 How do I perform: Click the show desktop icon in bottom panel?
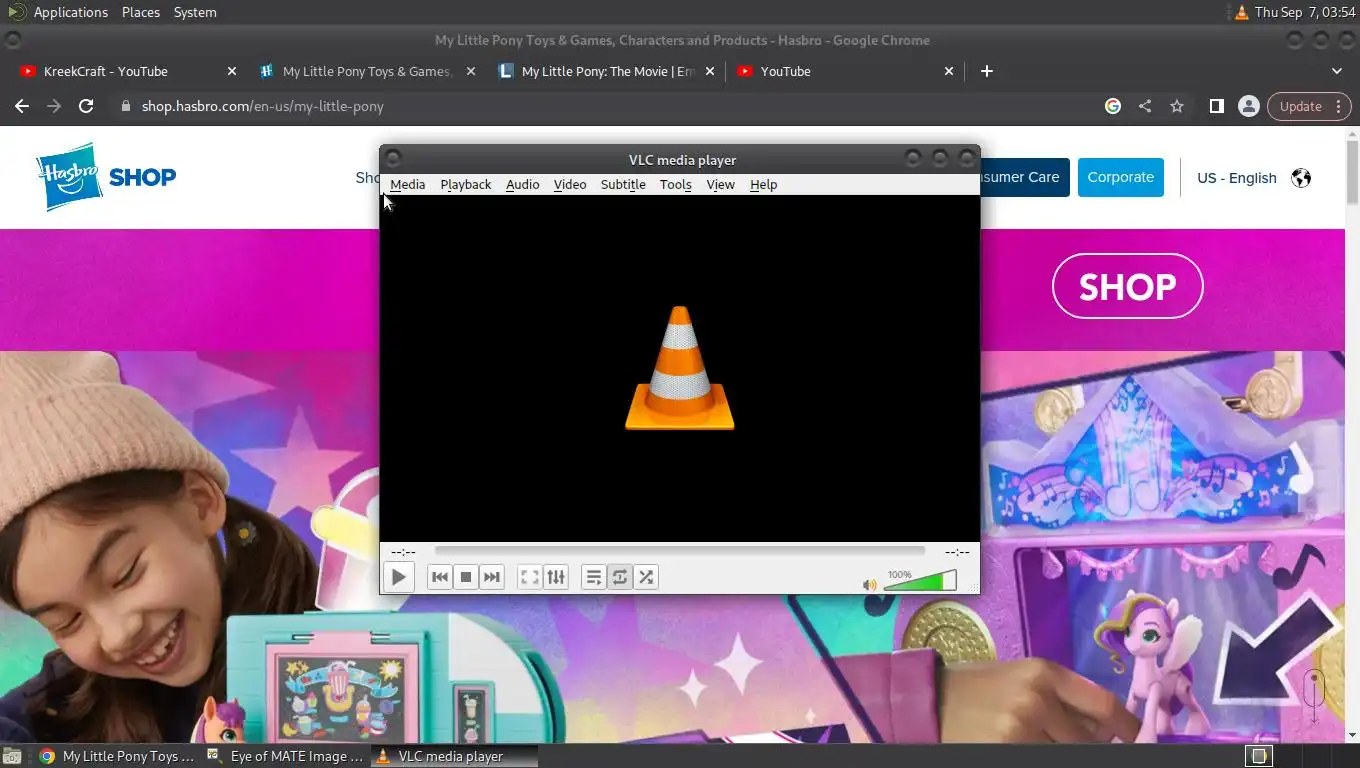pos(10,757)
